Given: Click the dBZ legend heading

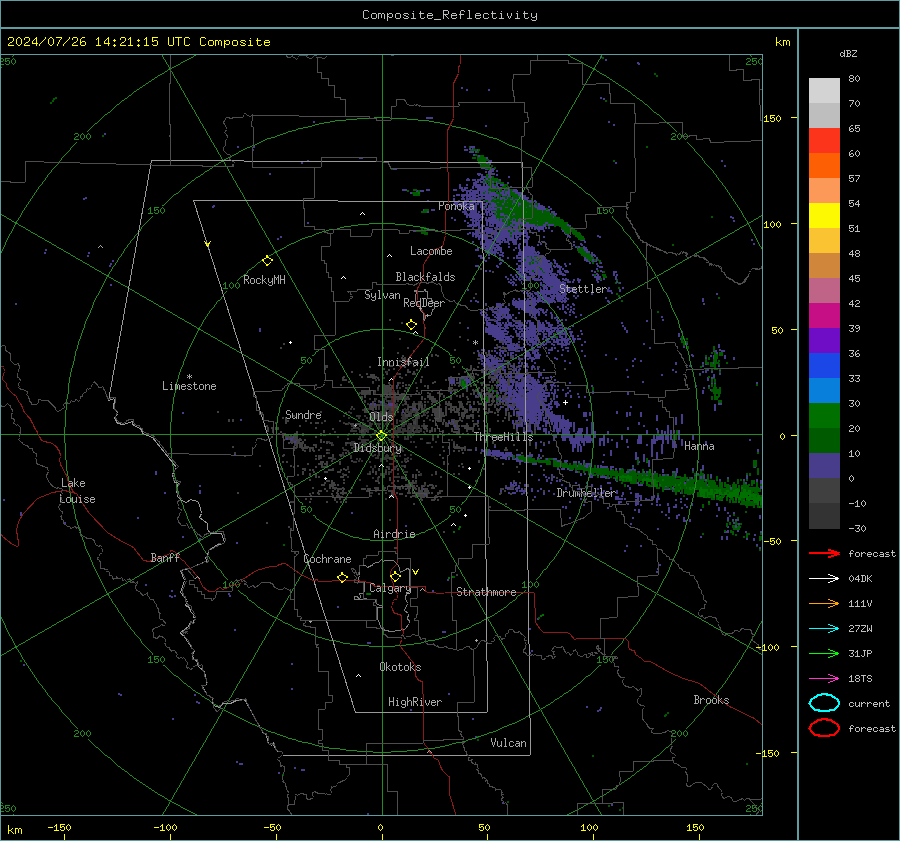Looking at the screenshot, I should (x=848, y=53).
